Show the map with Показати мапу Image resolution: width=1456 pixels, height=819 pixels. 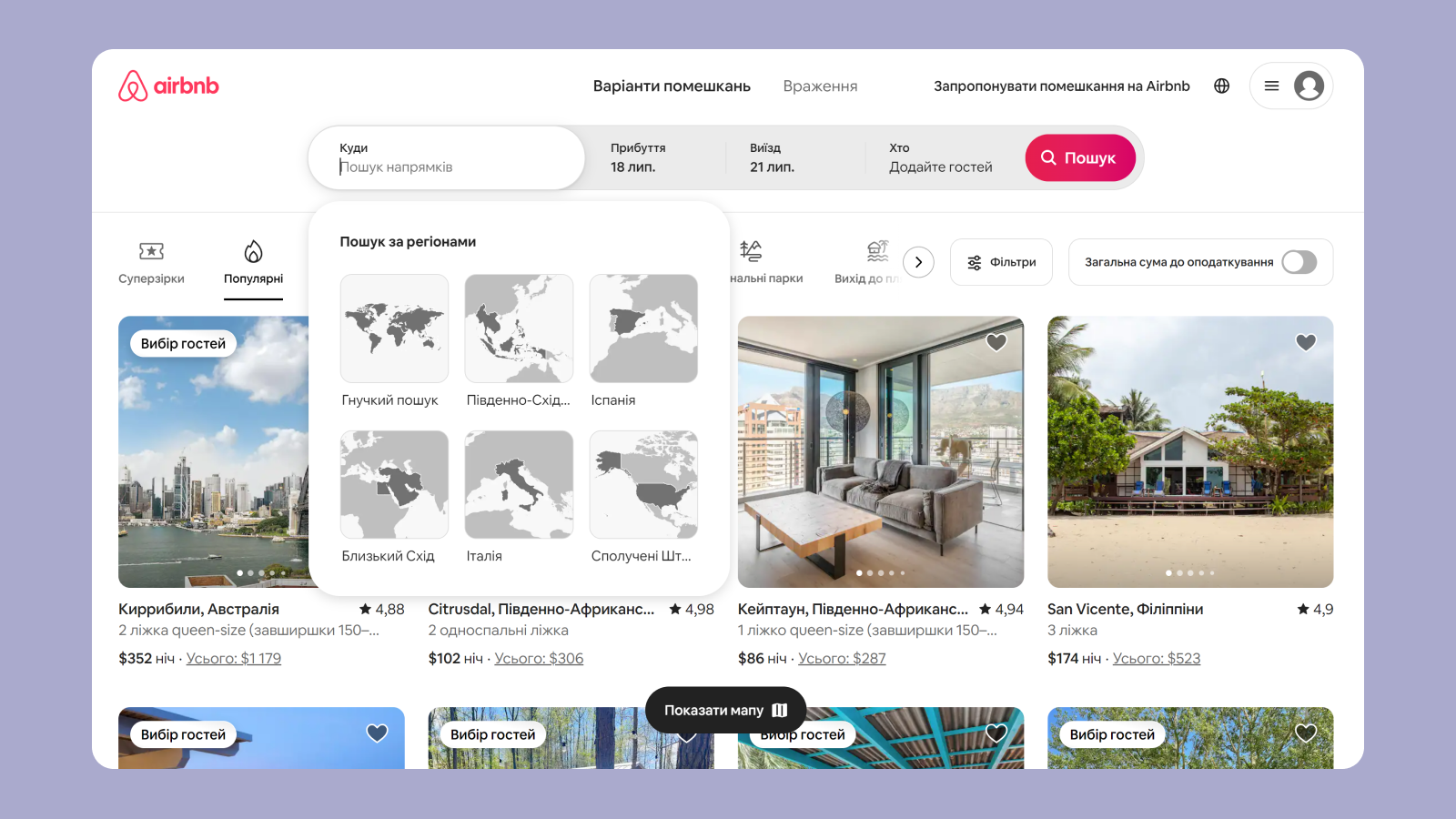pos(725,710)
